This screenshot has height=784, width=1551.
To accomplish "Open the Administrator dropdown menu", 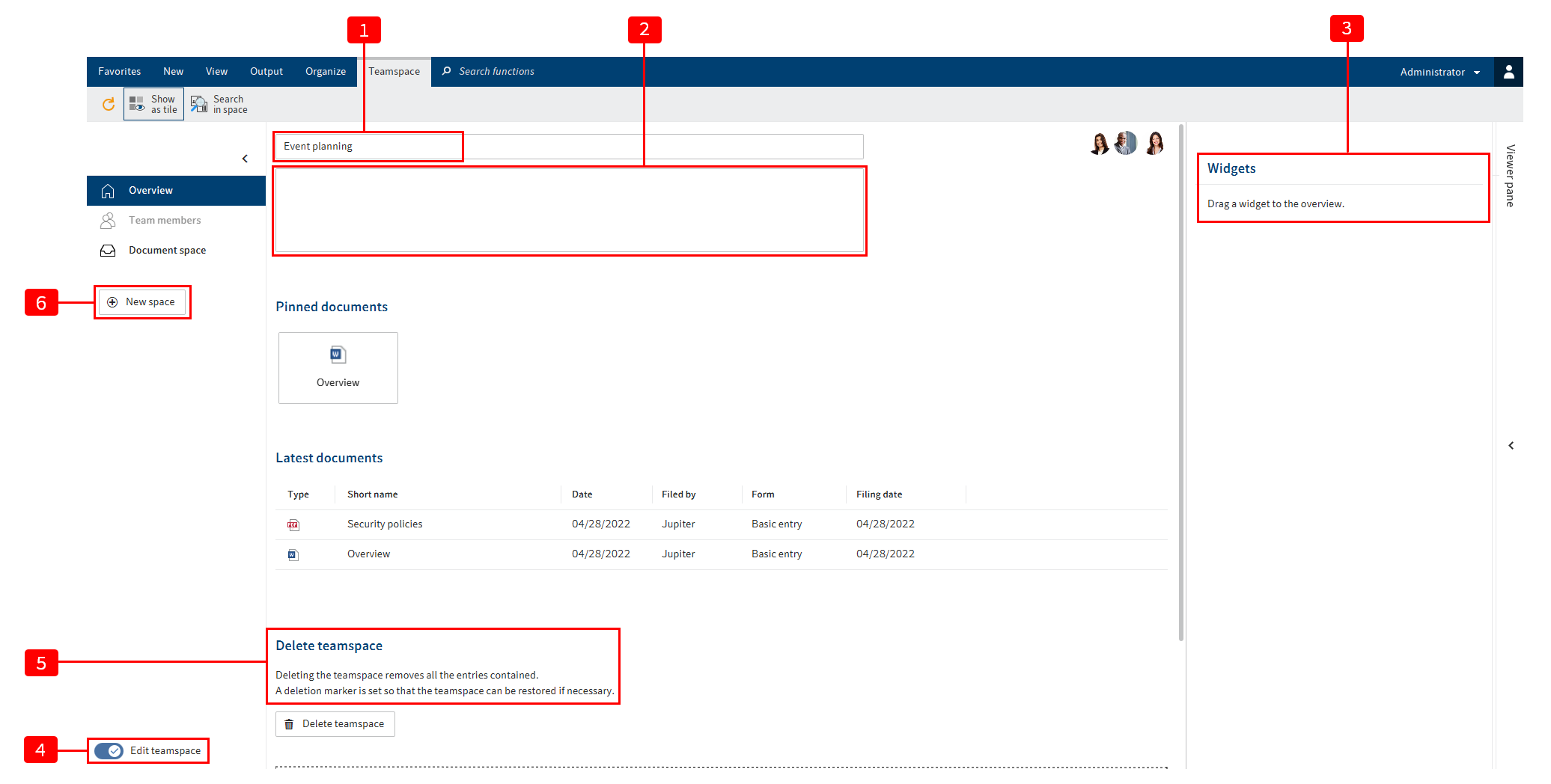I will pyautogui.click(x=1439, y=72).
